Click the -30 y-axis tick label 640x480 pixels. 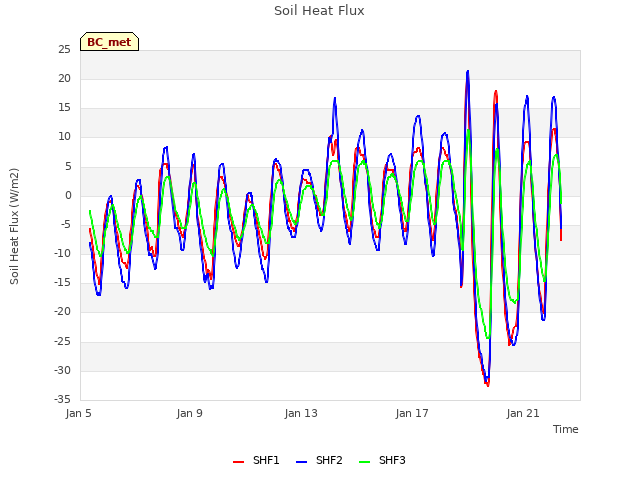click(x=62, y=371)
